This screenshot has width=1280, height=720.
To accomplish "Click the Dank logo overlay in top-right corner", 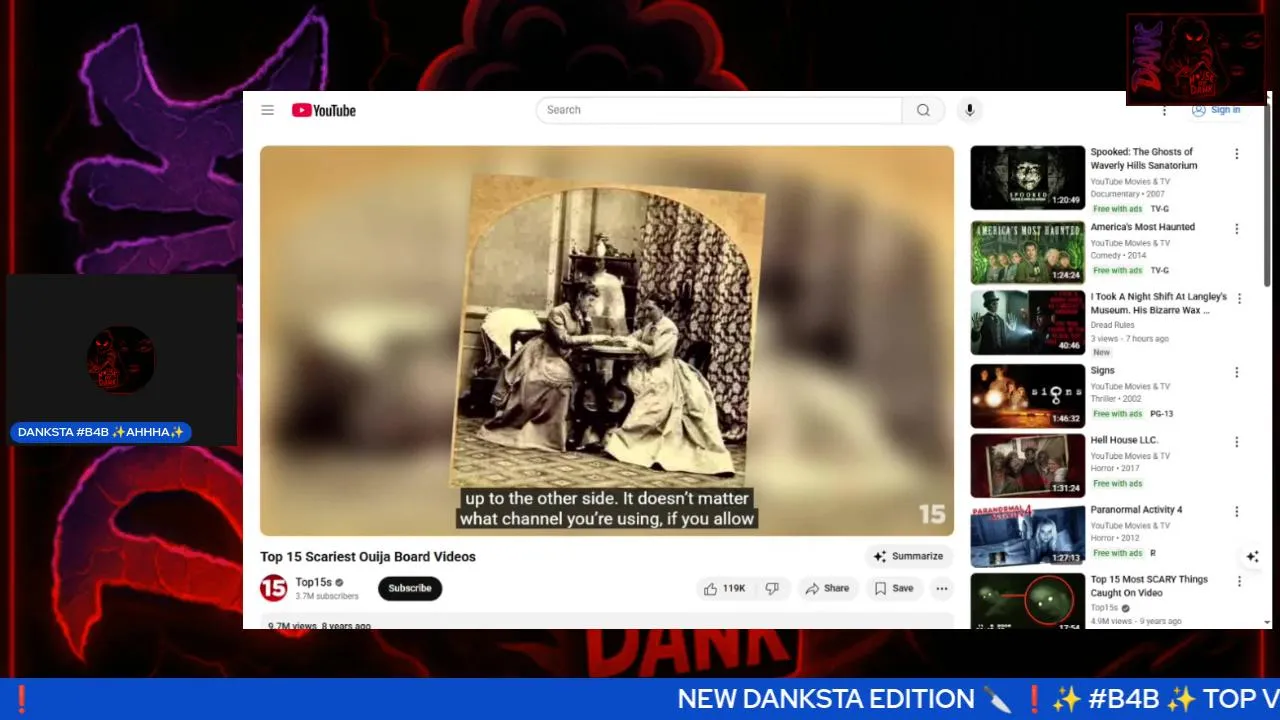I will 1196,59.
